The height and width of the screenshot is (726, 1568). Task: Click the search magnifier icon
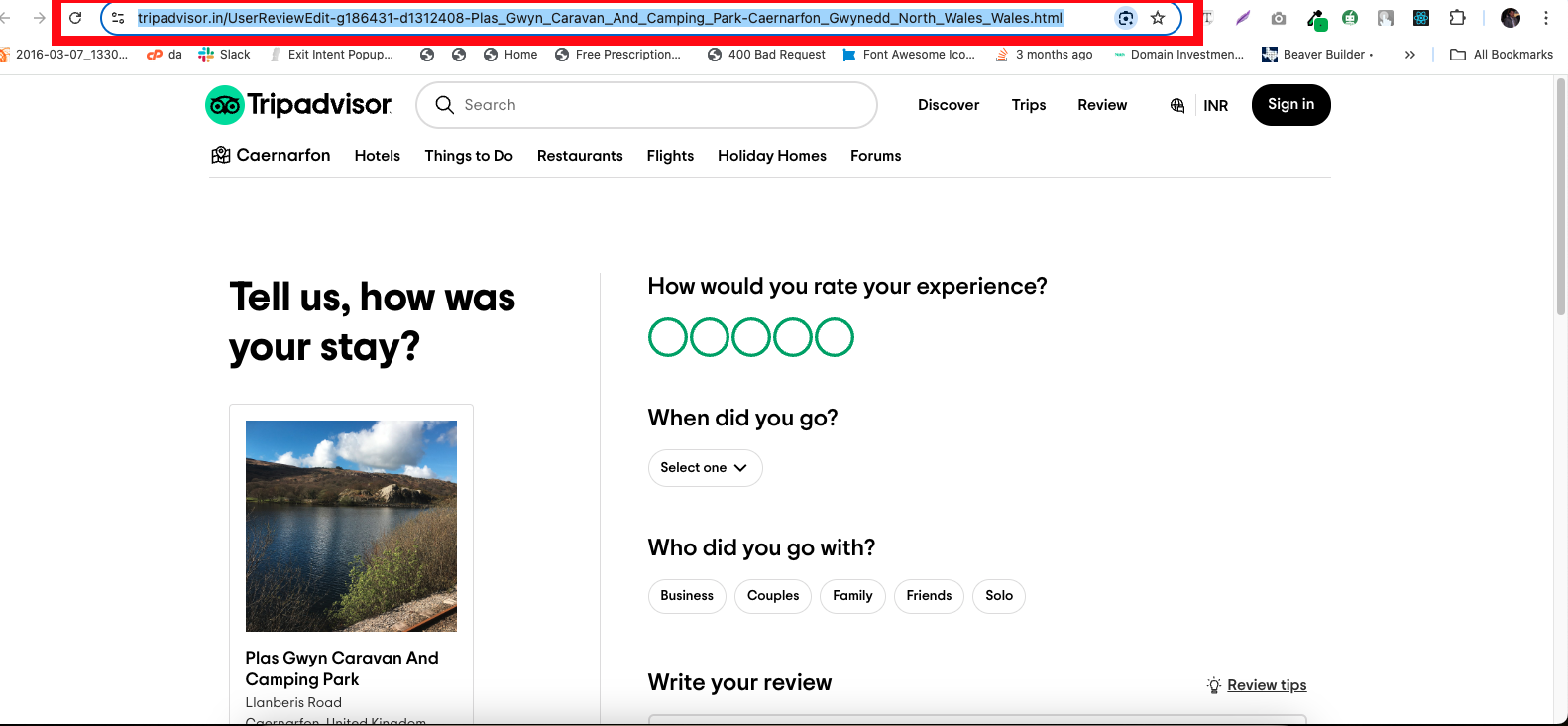pyautogui.click(x=445, y=105)
